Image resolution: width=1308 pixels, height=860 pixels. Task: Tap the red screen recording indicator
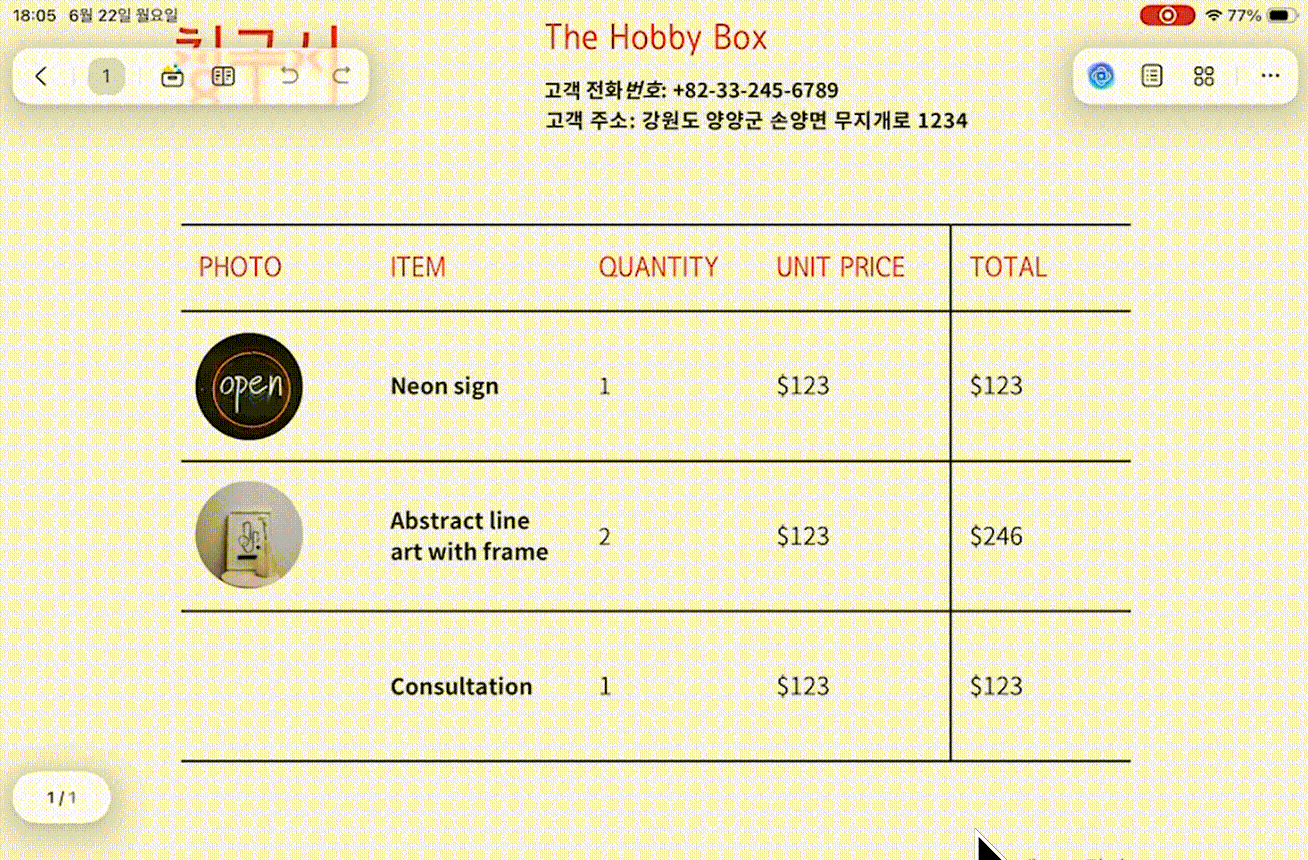[x=1167, y=15]
